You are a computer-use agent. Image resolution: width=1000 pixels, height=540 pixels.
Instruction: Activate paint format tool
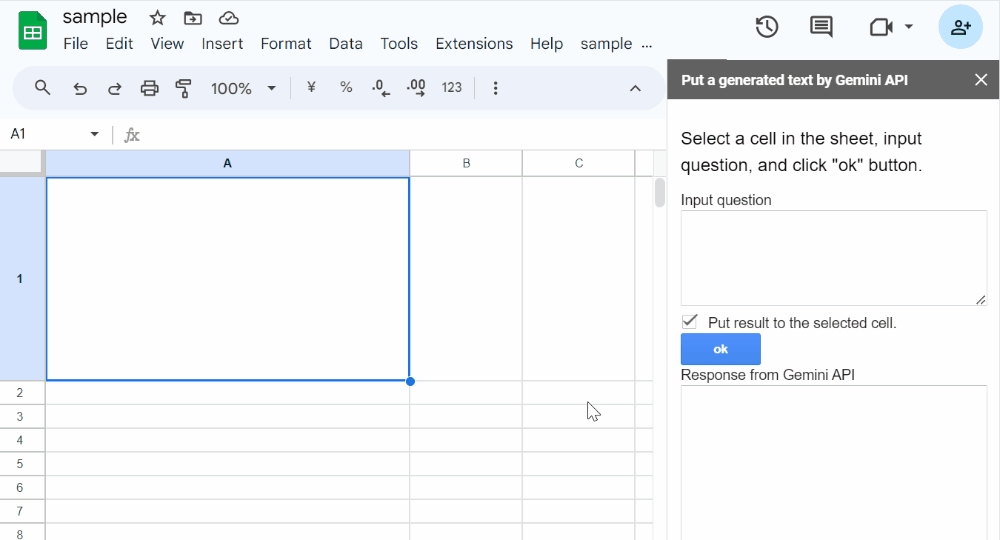pyautogui.click(x=184, y=88)
